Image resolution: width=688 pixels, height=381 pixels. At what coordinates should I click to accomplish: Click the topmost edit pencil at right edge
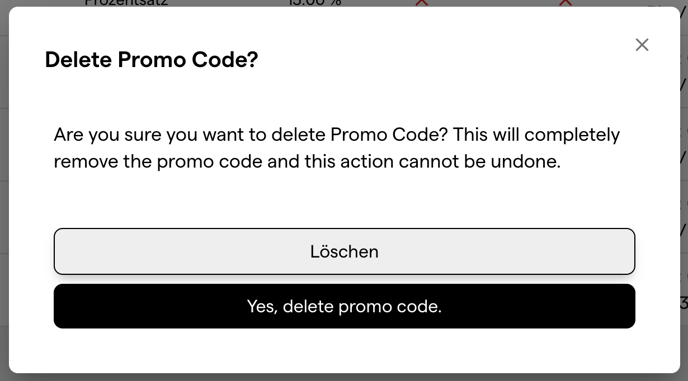click(x=684, y=13)
